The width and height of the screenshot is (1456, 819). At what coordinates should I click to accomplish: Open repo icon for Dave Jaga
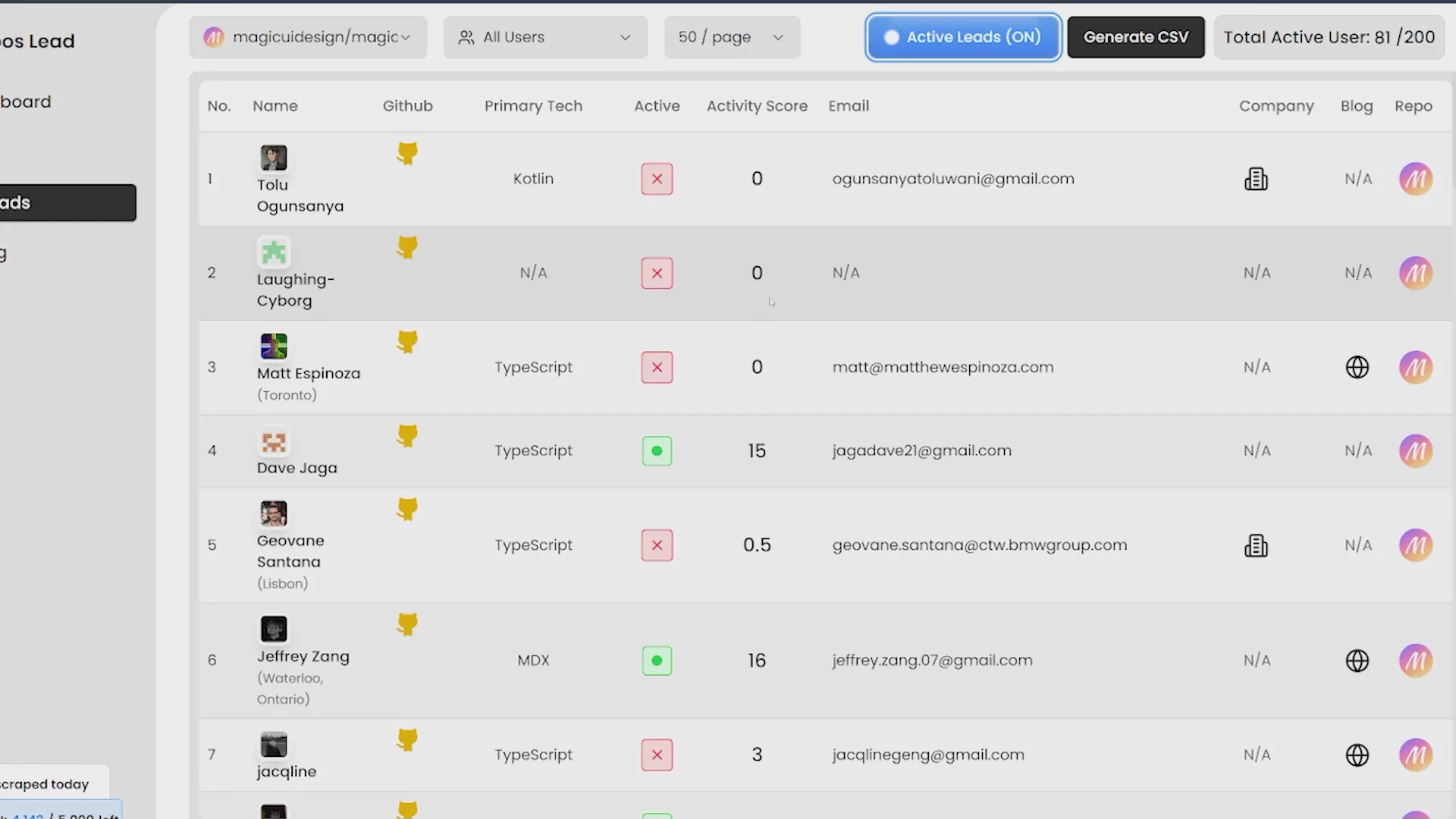click(1415, 450)
